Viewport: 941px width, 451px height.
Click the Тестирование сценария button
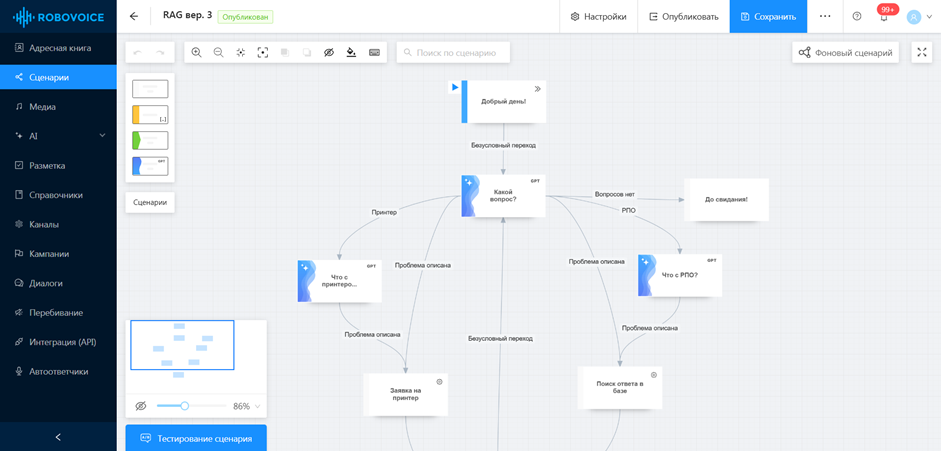pyautogui.click(x=196, y=438)
